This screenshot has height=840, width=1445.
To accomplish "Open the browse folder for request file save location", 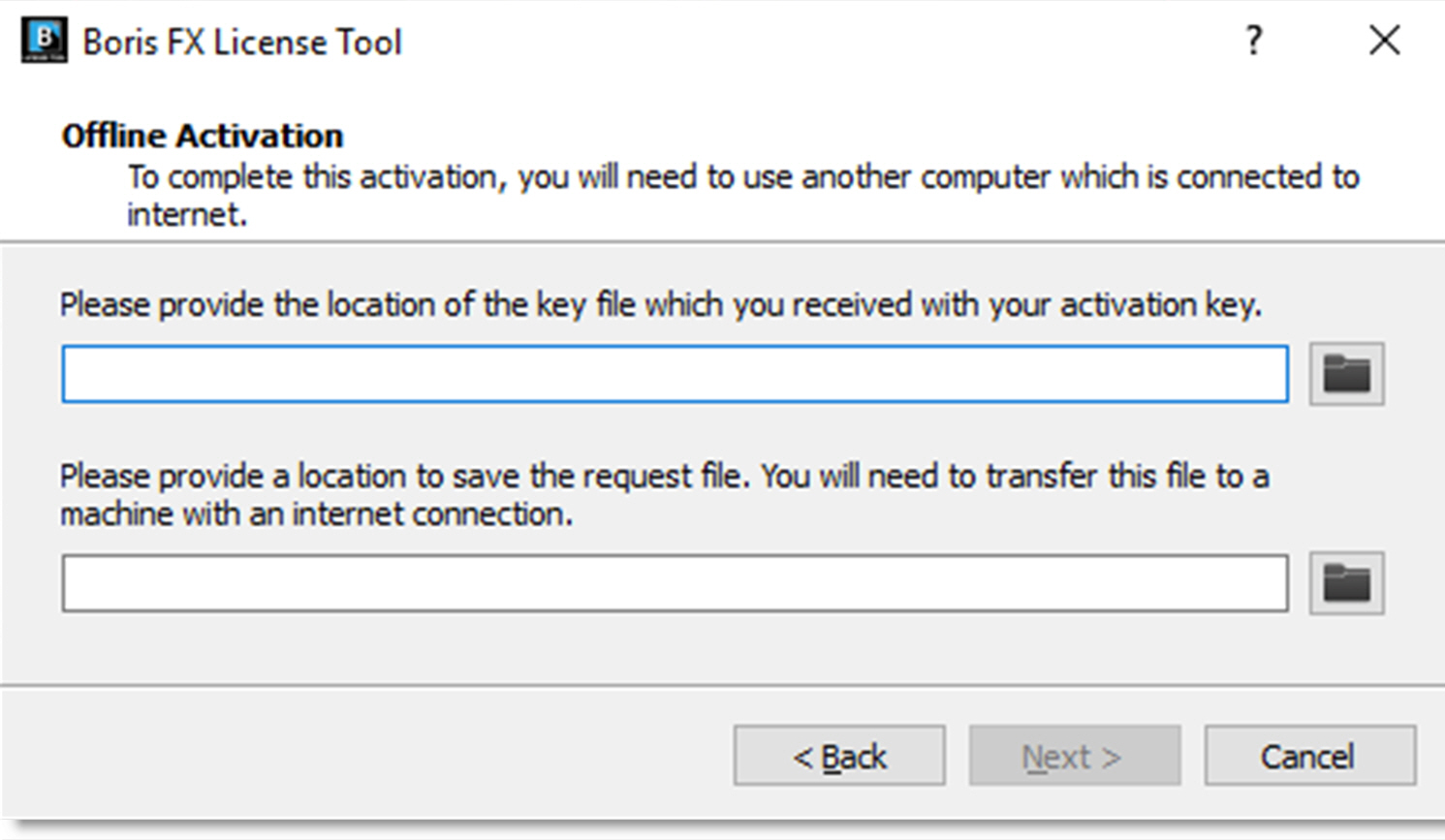I will 1346,583.
